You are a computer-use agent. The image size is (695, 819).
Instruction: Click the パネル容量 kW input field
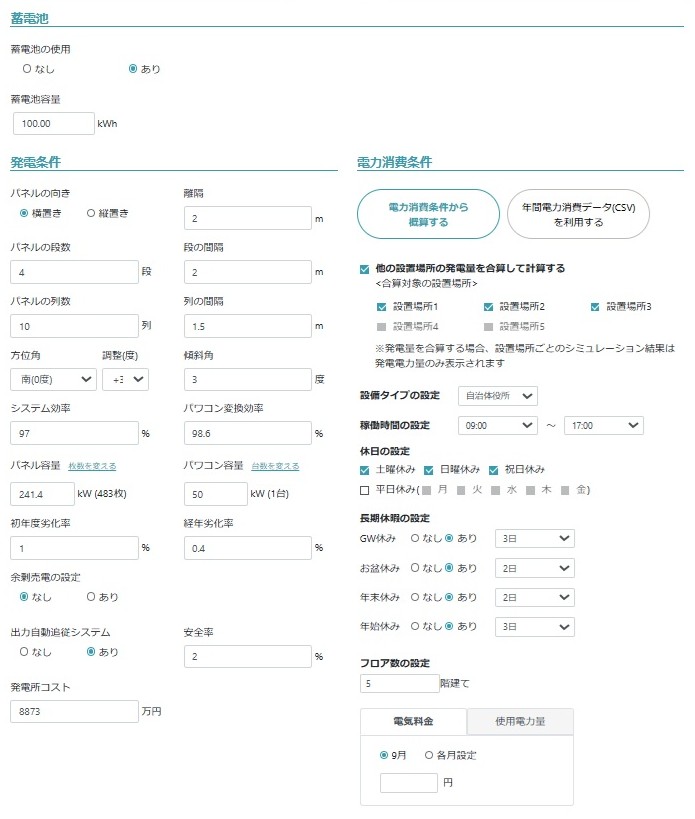click(x=42, y=494)
